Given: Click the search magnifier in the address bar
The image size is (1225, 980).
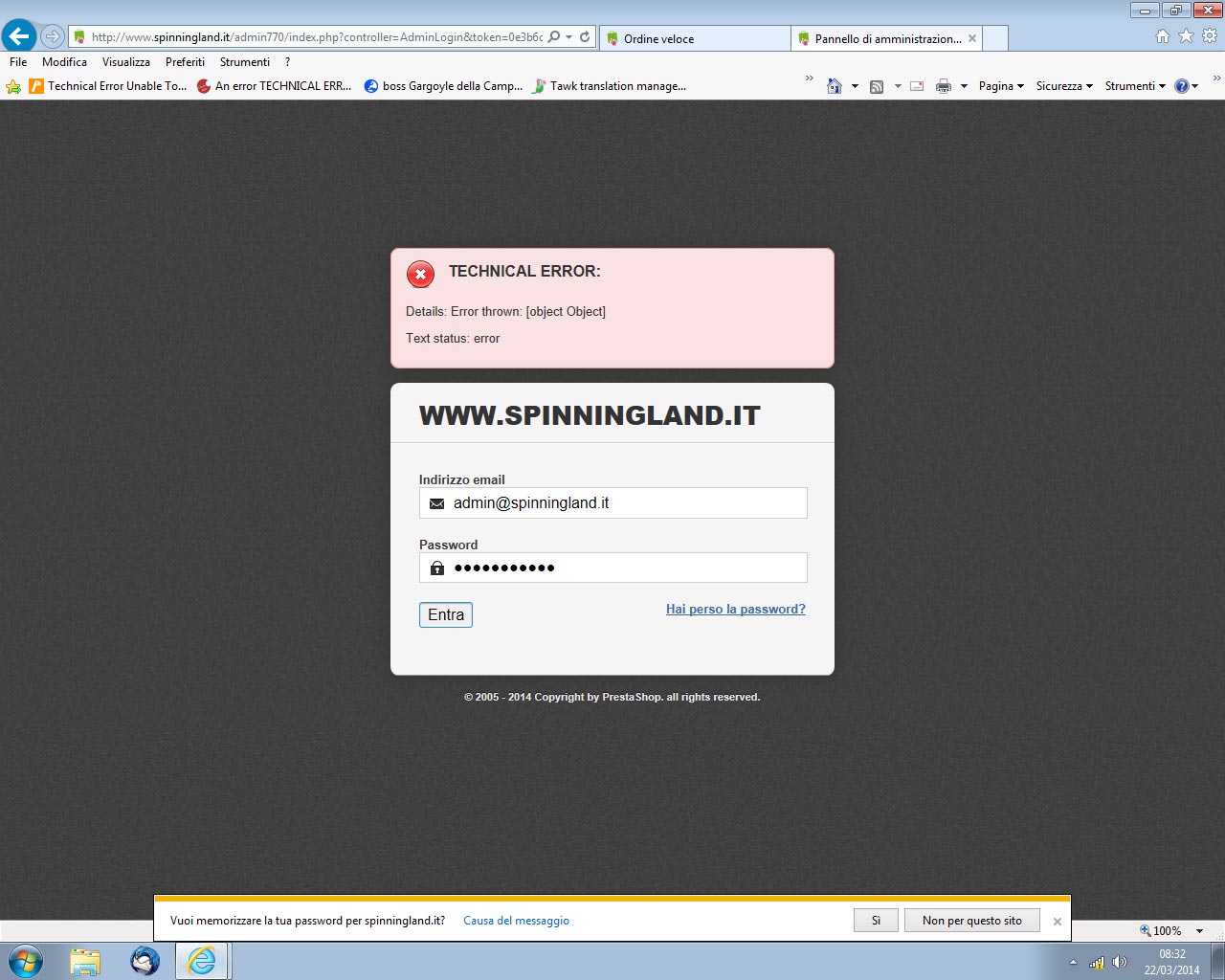Looking at the screenshot, I should point(554,37).
